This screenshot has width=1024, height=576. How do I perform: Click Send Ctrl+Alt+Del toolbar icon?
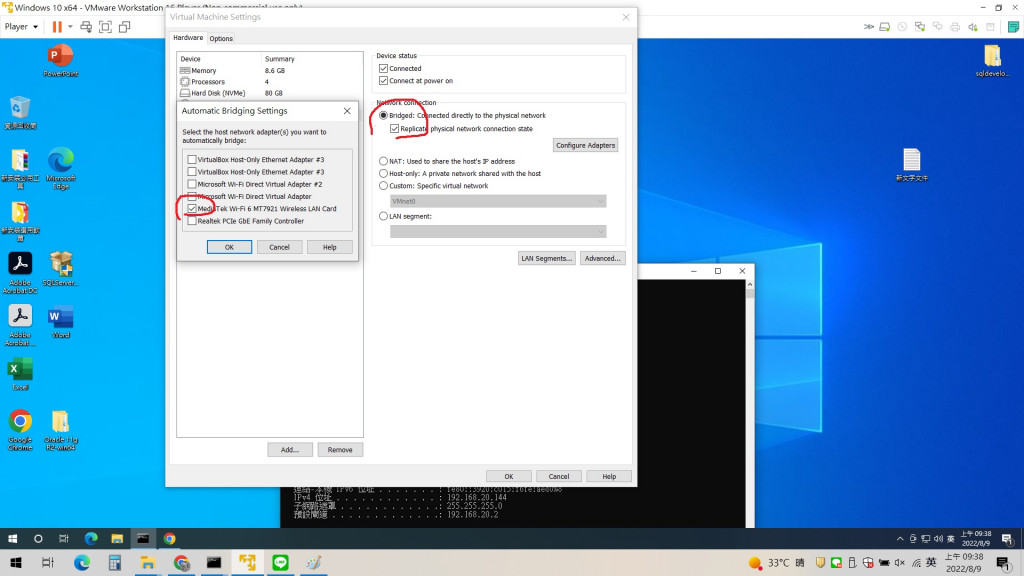tap(86, 27)
